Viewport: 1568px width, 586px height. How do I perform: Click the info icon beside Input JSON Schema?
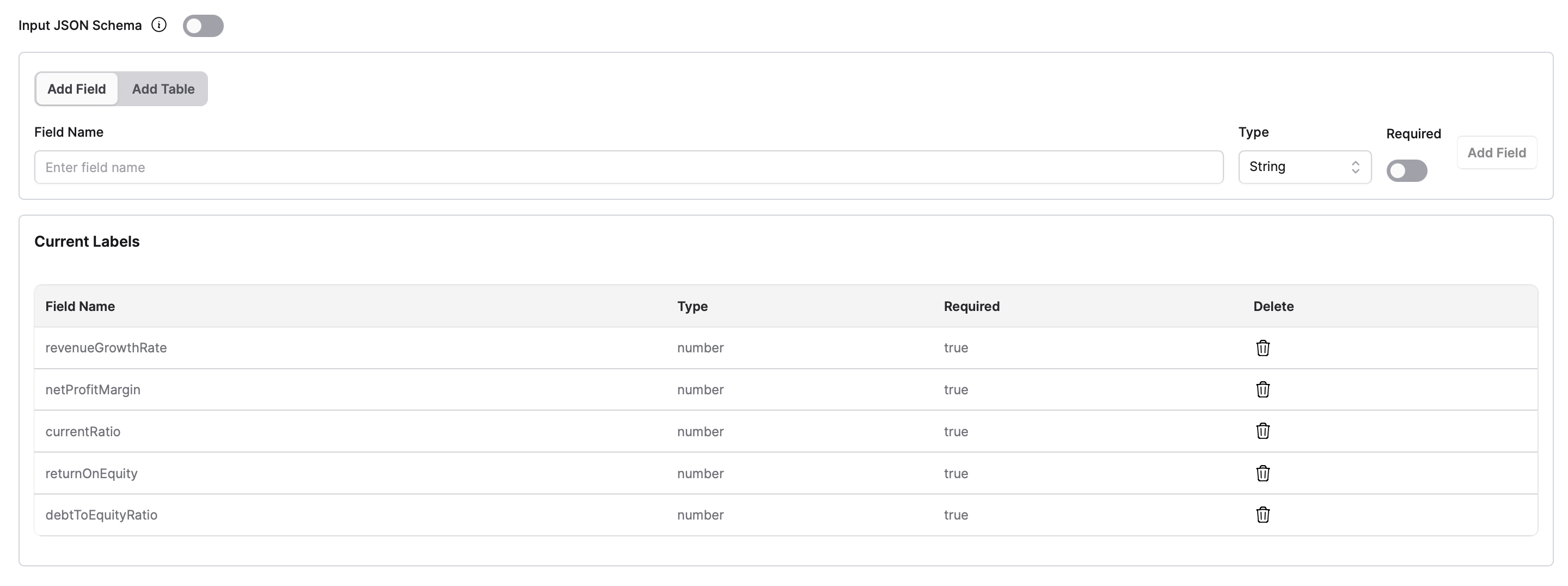[159, 25]
